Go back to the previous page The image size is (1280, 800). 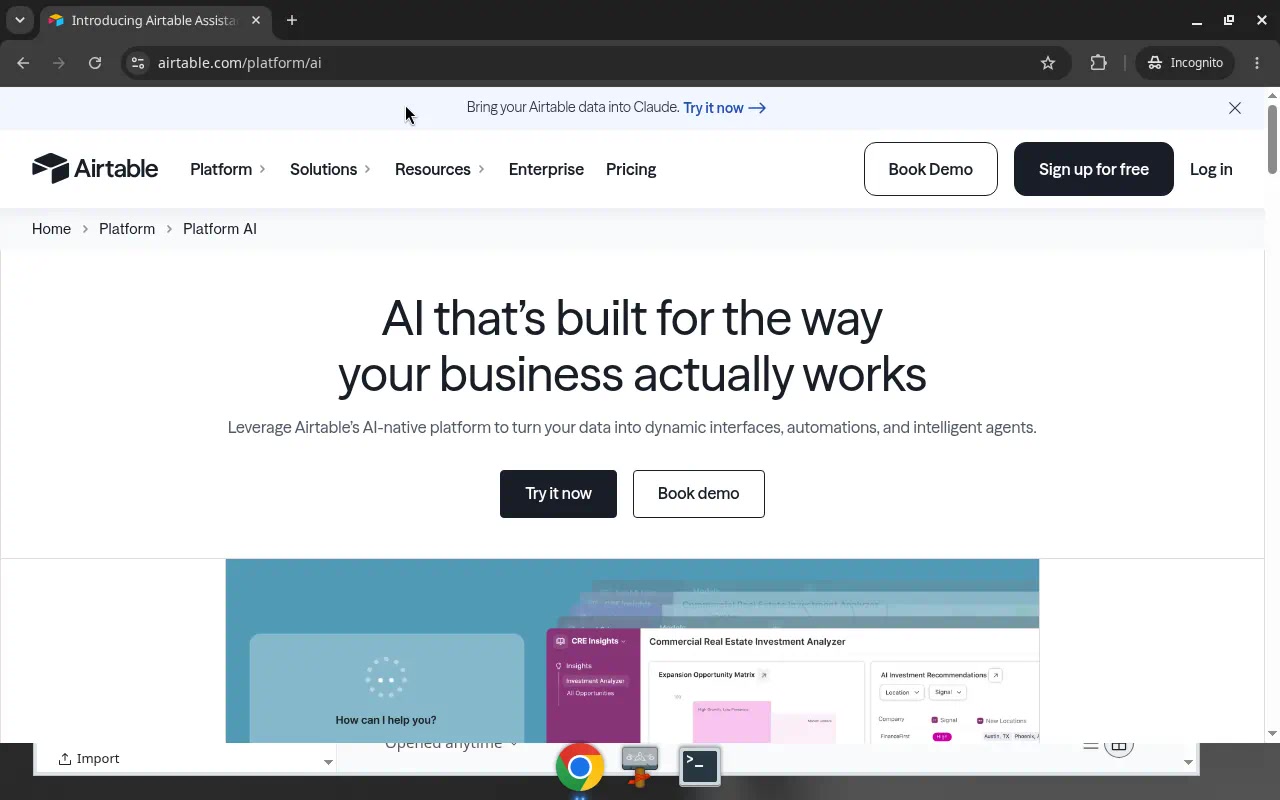tap(23, 63)
